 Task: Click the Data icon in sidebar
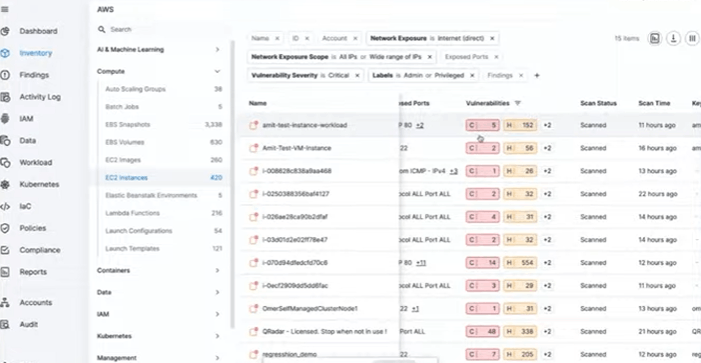coord(5,141)
